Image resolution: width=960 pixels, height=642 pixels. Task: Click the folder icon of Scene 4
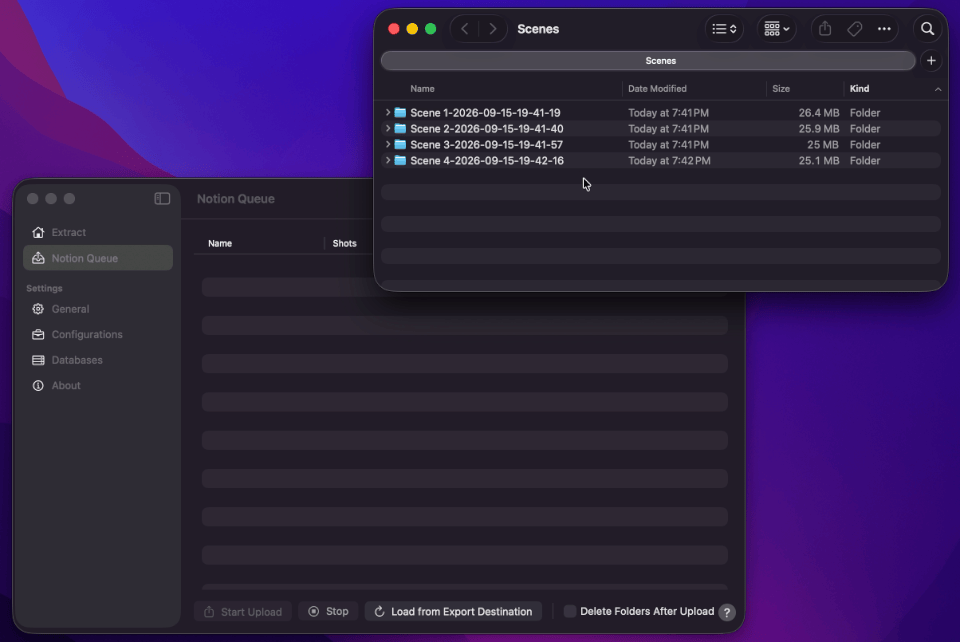click(400, 160)
